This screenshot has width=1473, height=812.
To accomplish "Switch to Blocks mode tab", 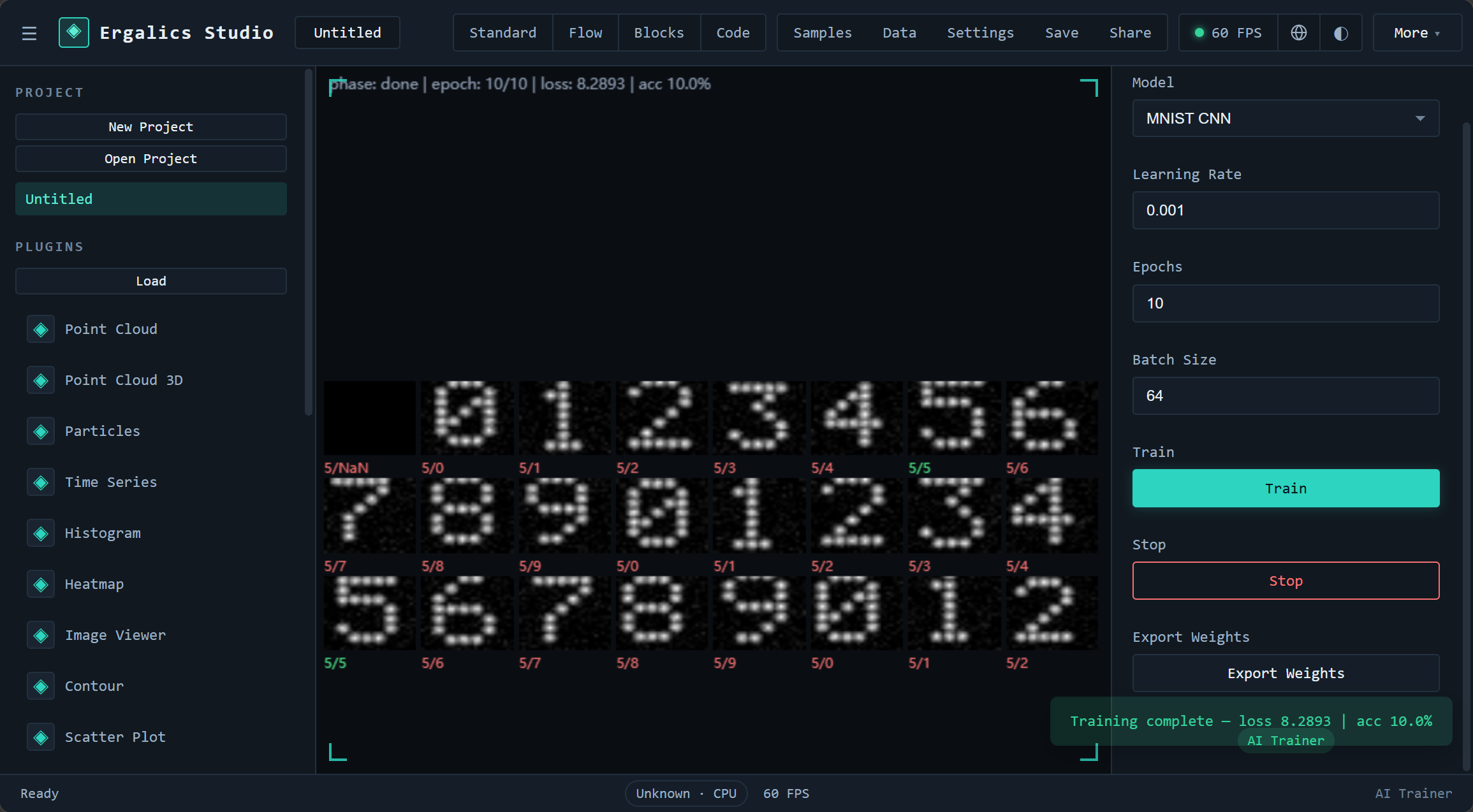I will click(659, 33).
